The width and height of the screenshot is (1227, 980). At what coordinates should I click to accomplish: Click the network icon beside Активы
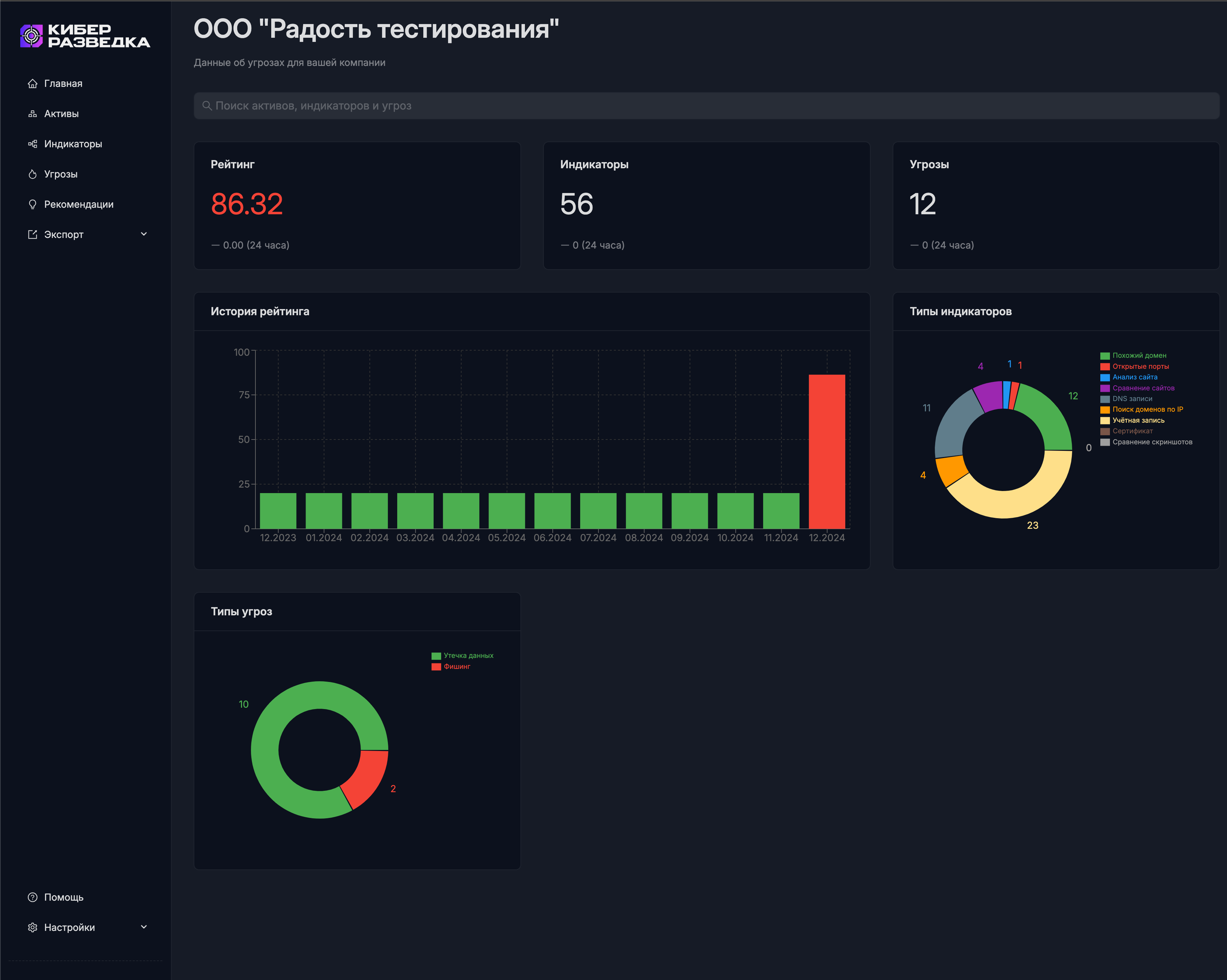click(x=32, y=114)
